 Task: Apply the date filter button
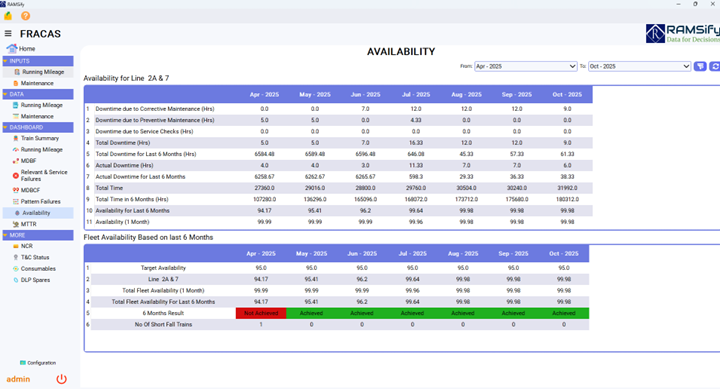click(700, 66)
